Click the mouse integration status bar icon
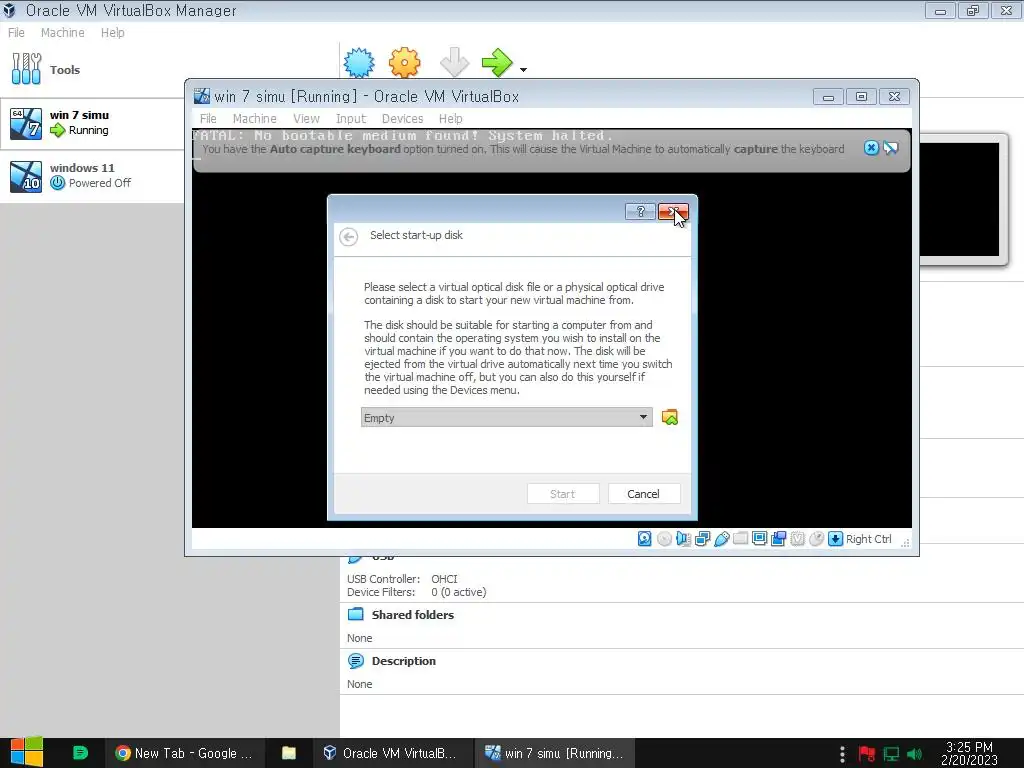The image size is (1024, 768). pyautogui.click(x=816, y=539)
